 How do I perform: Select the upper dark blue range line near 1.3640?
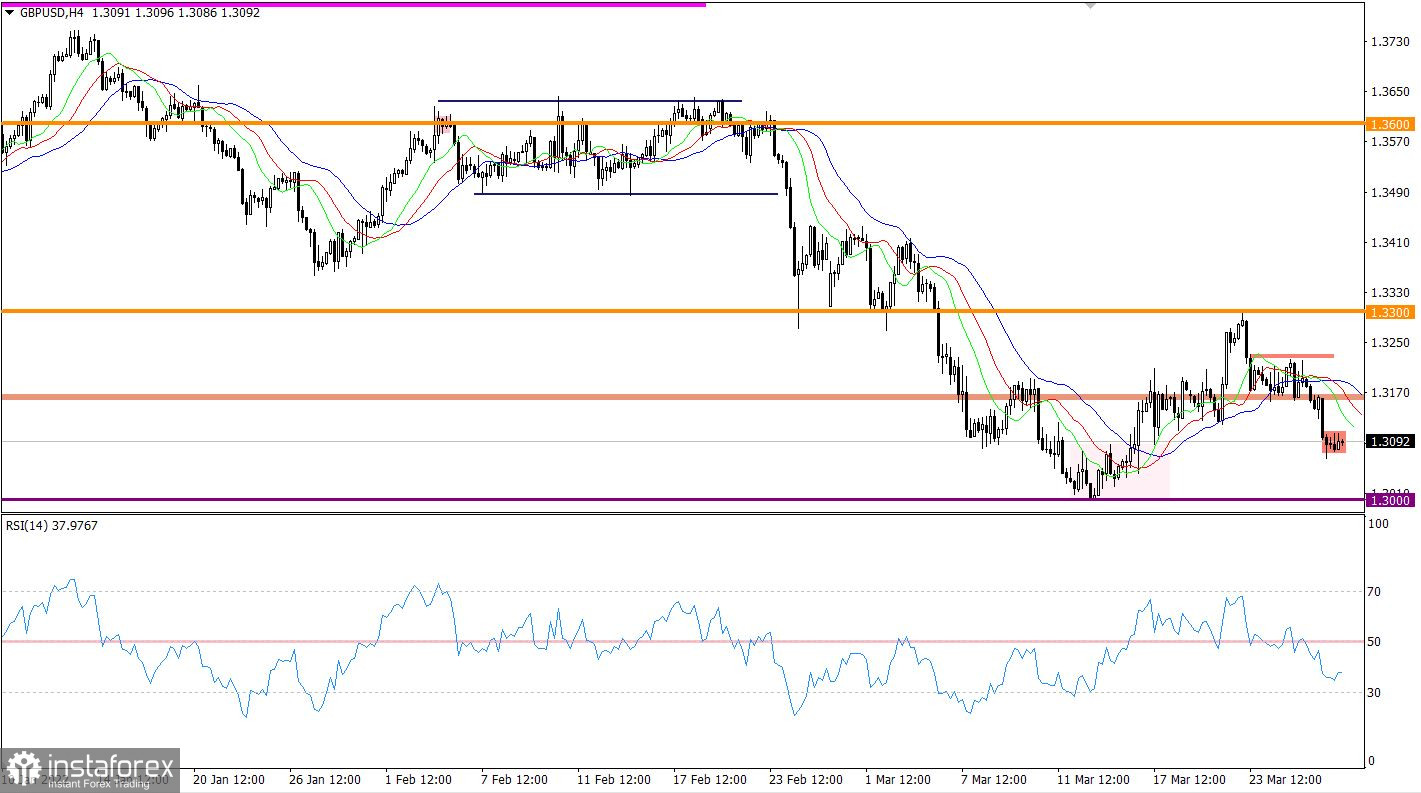589,101
